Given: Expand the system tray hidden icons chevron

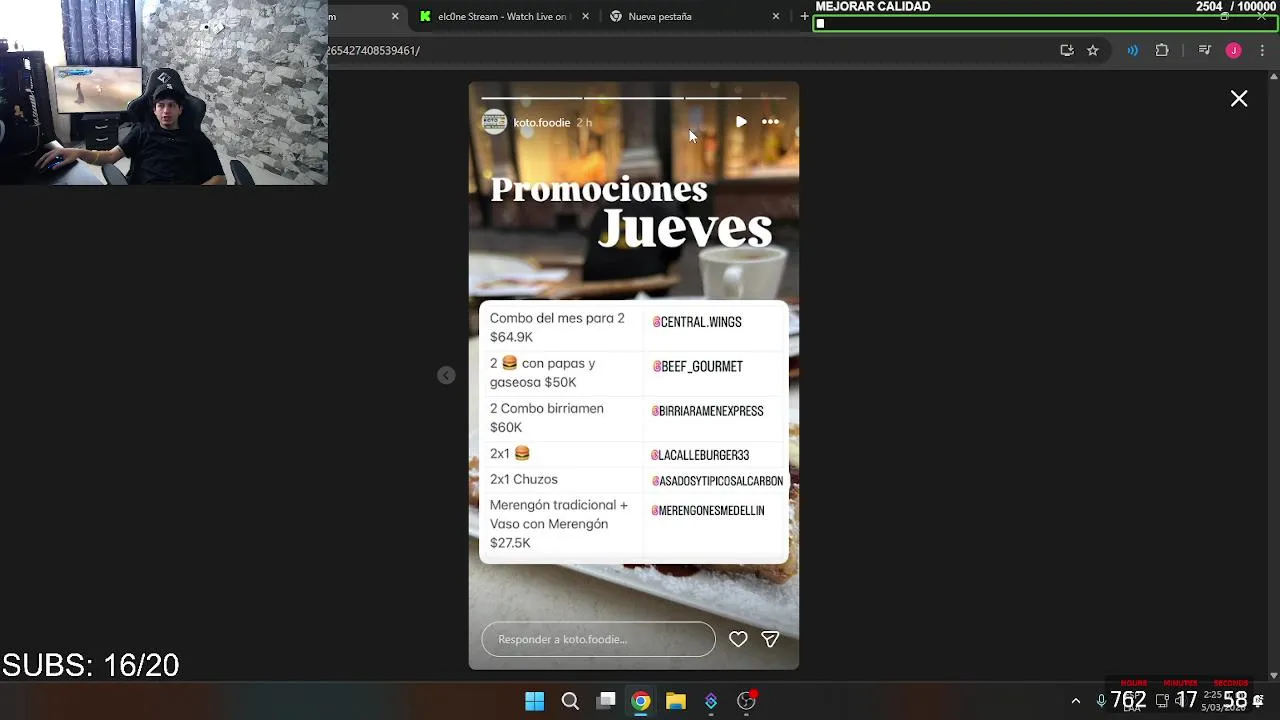Looking at the screenshot, I should 1076,701.
